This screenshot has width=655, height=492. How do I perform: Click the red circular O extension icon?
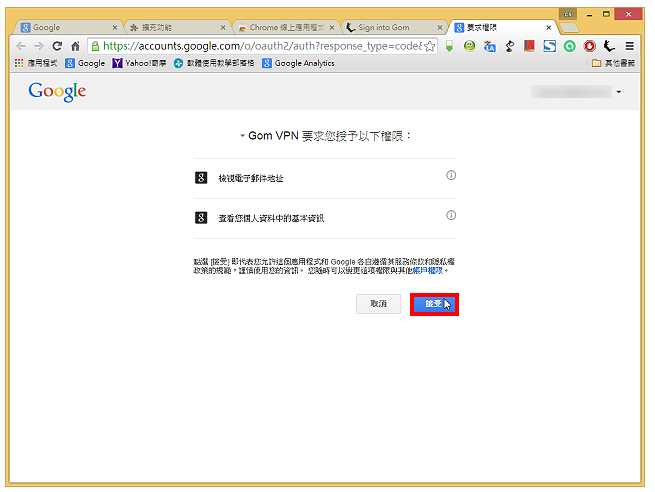[x=589, y=46]
